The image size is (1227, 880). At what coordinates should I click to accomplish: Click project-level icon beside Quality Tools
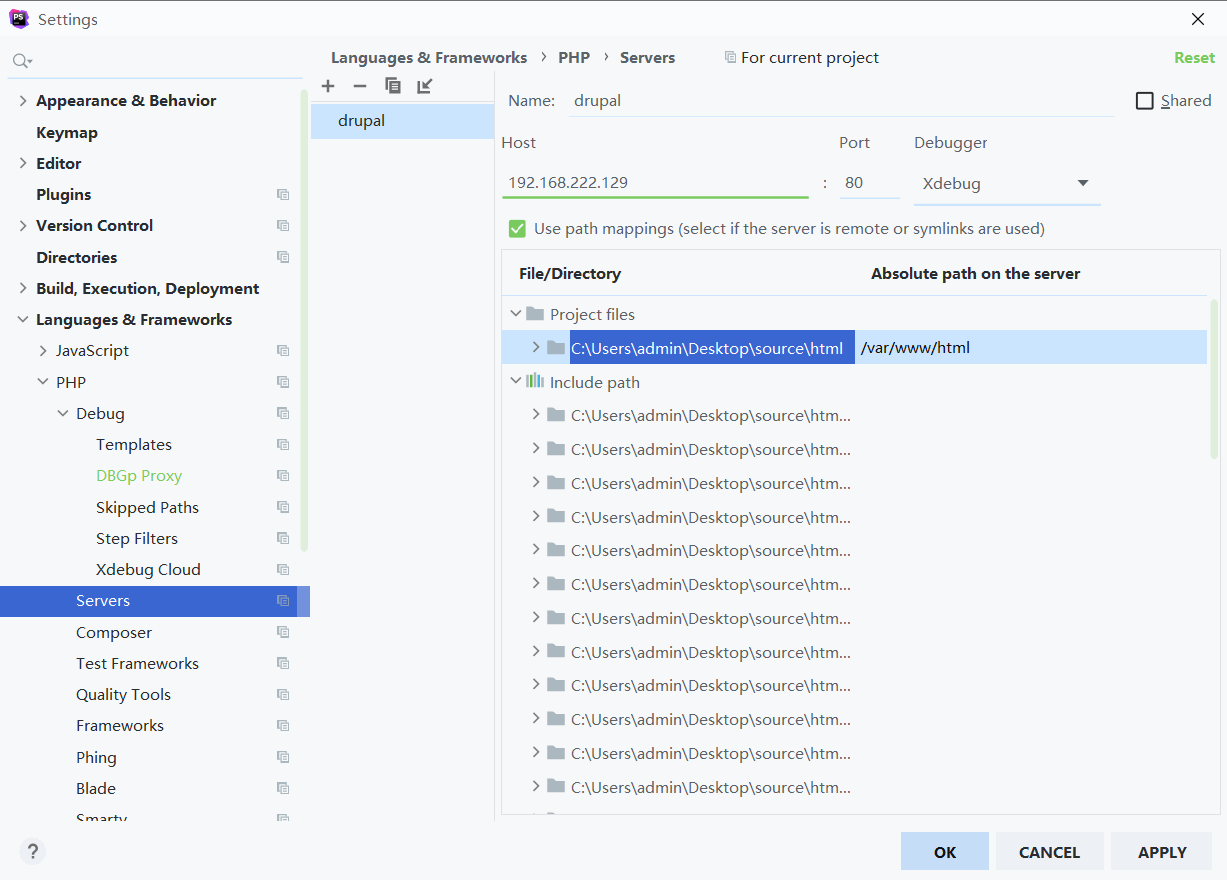(283, 695)
